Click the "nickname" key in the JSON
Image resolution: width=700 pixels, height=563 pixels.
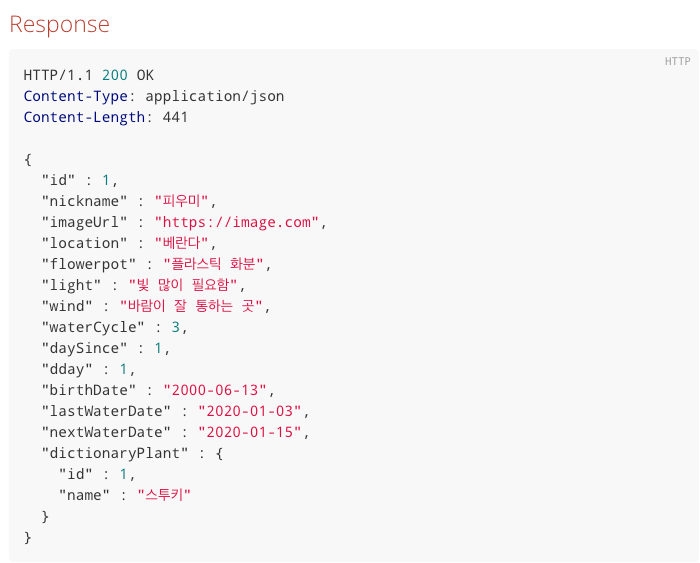coord(84,201)
